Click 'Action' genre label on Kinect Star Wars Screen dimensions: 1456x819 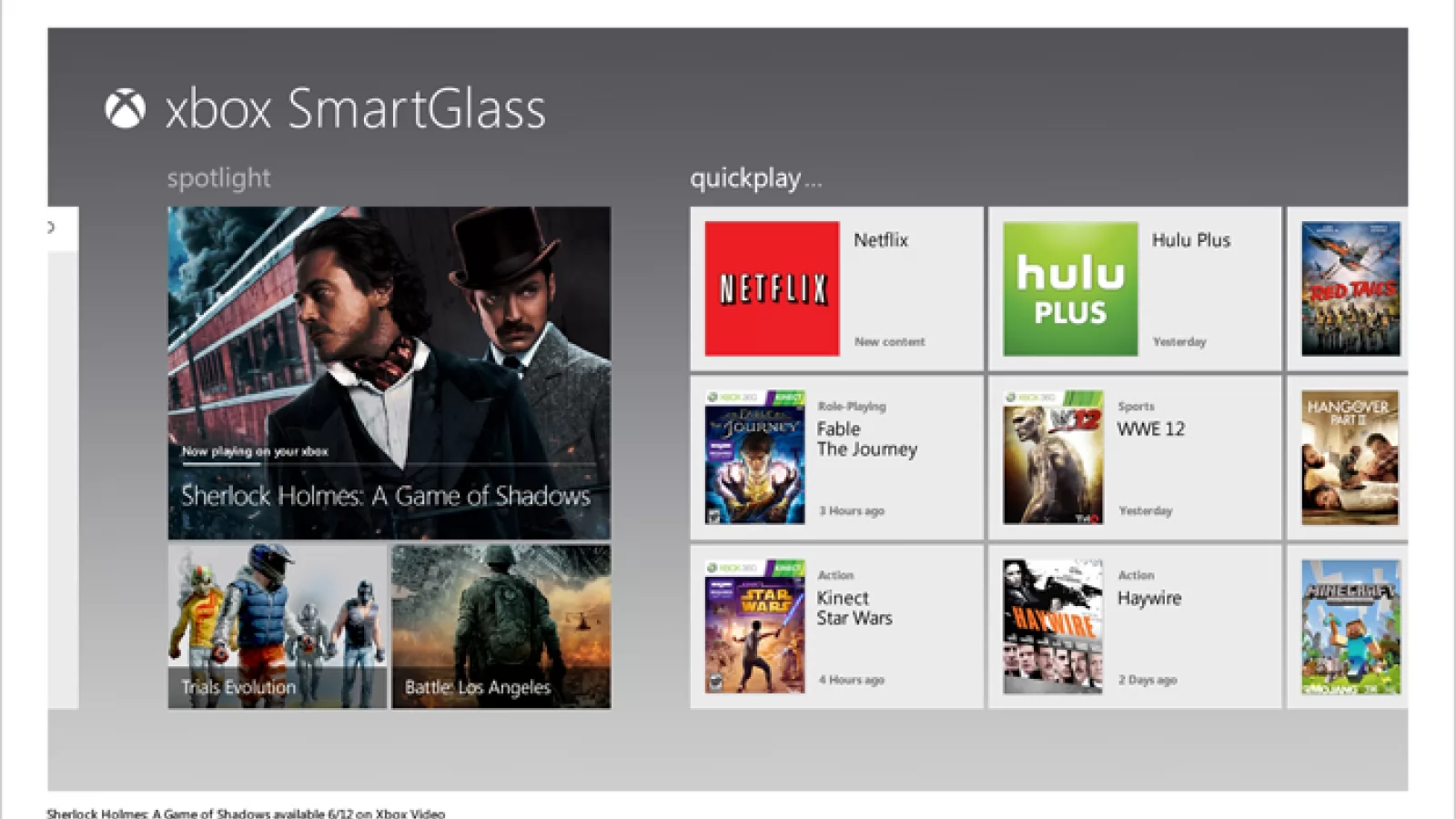pyautogui.click(x=835, y=576)
